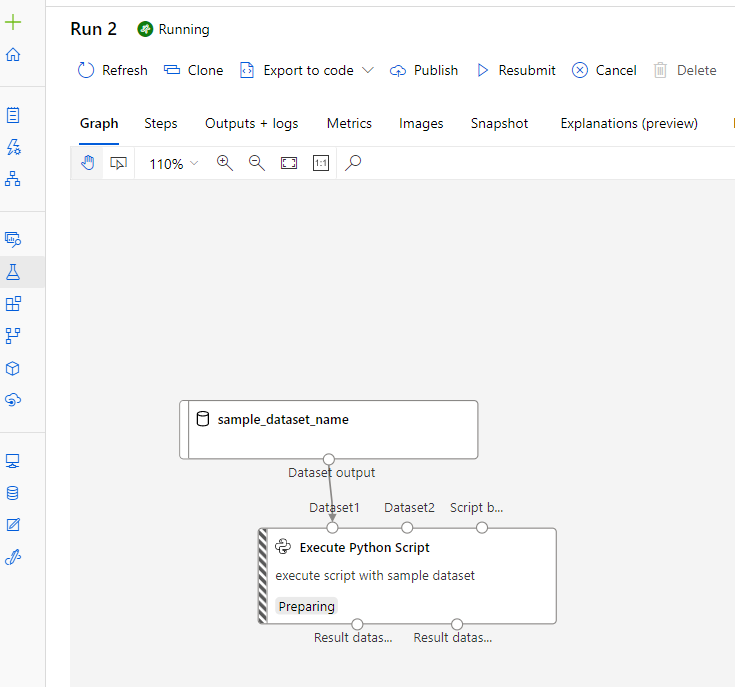Click the Dataset output port

pos(329,459)
